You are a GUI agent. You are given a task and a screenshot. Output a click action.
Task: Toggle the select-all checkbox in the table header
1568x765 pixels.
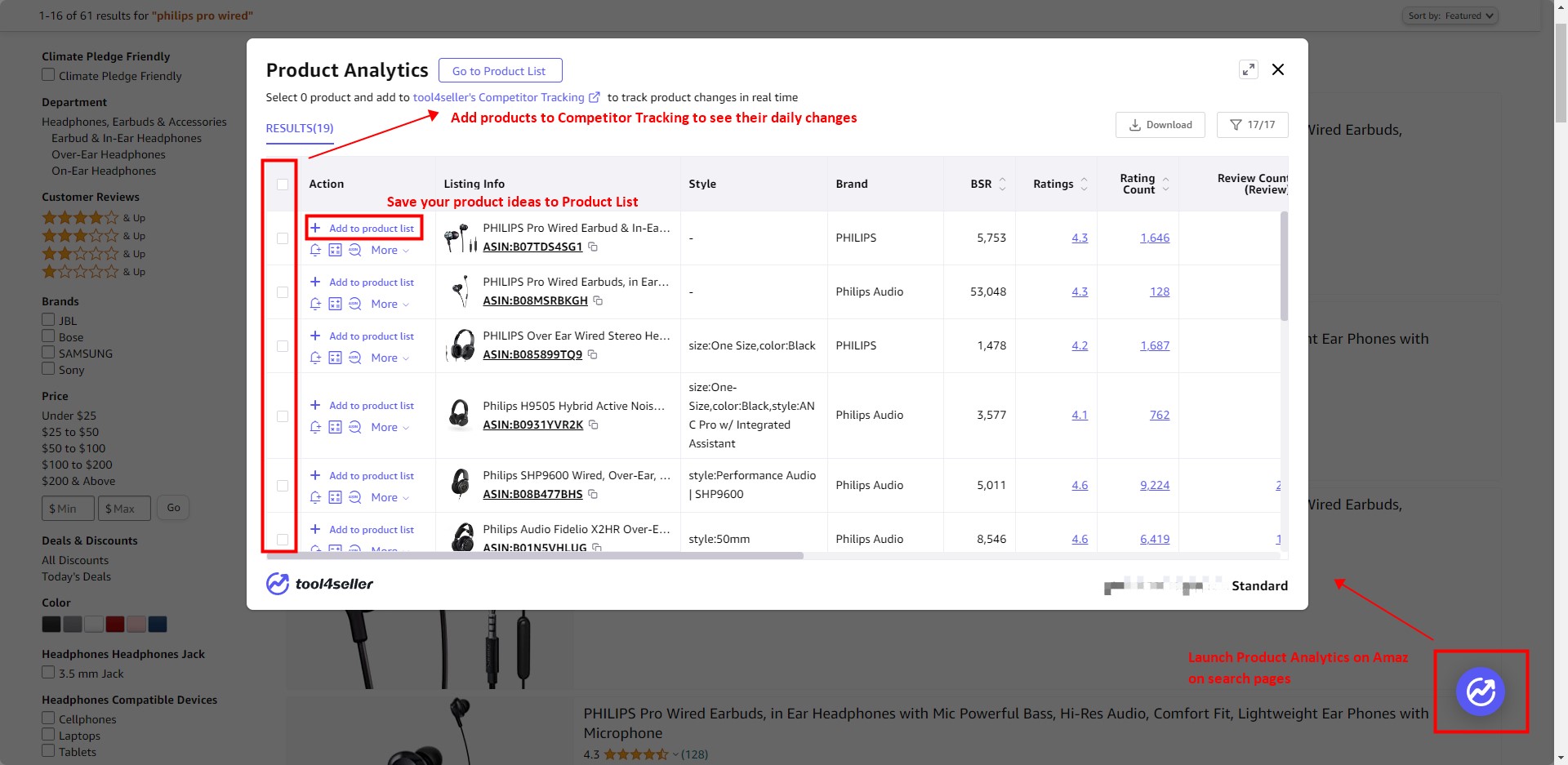(x=283, y=185)
